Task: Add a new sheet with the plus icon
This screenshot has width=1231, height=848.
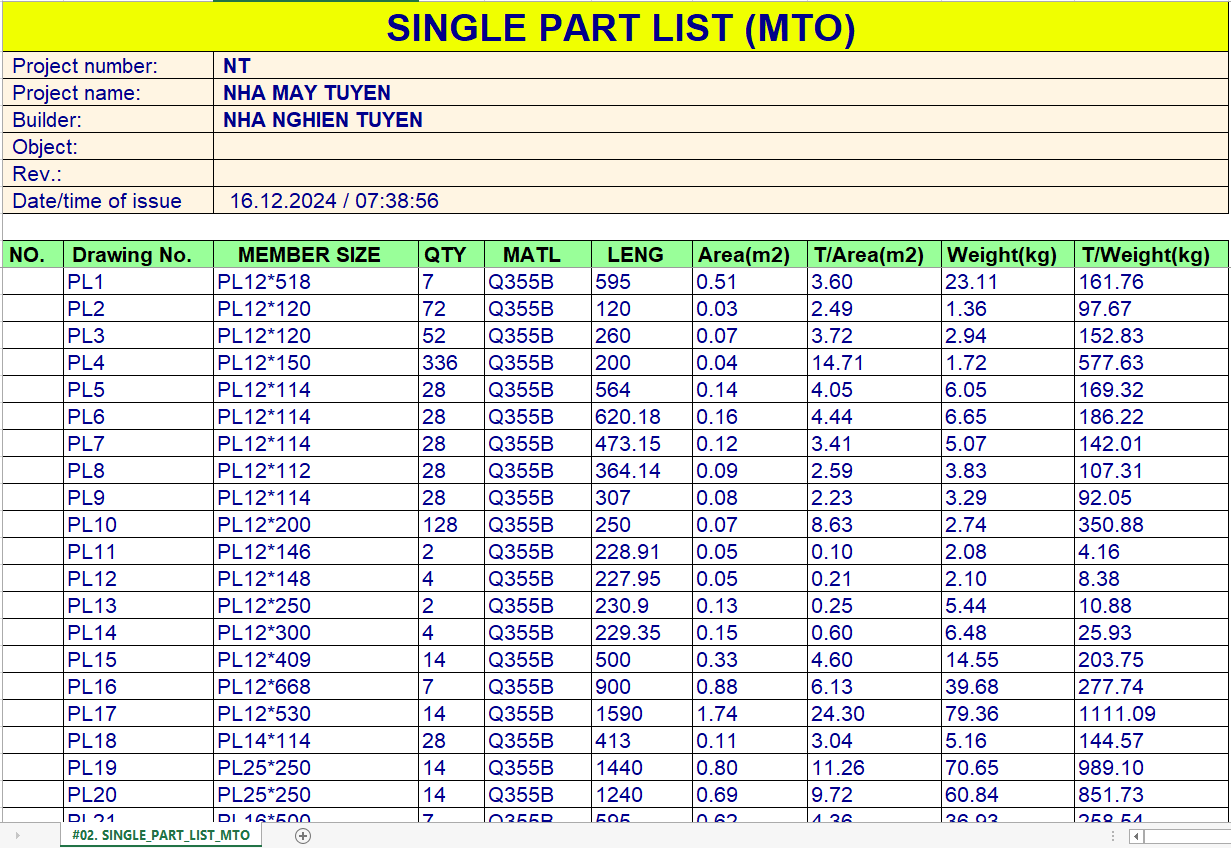Action: point(304,836)
